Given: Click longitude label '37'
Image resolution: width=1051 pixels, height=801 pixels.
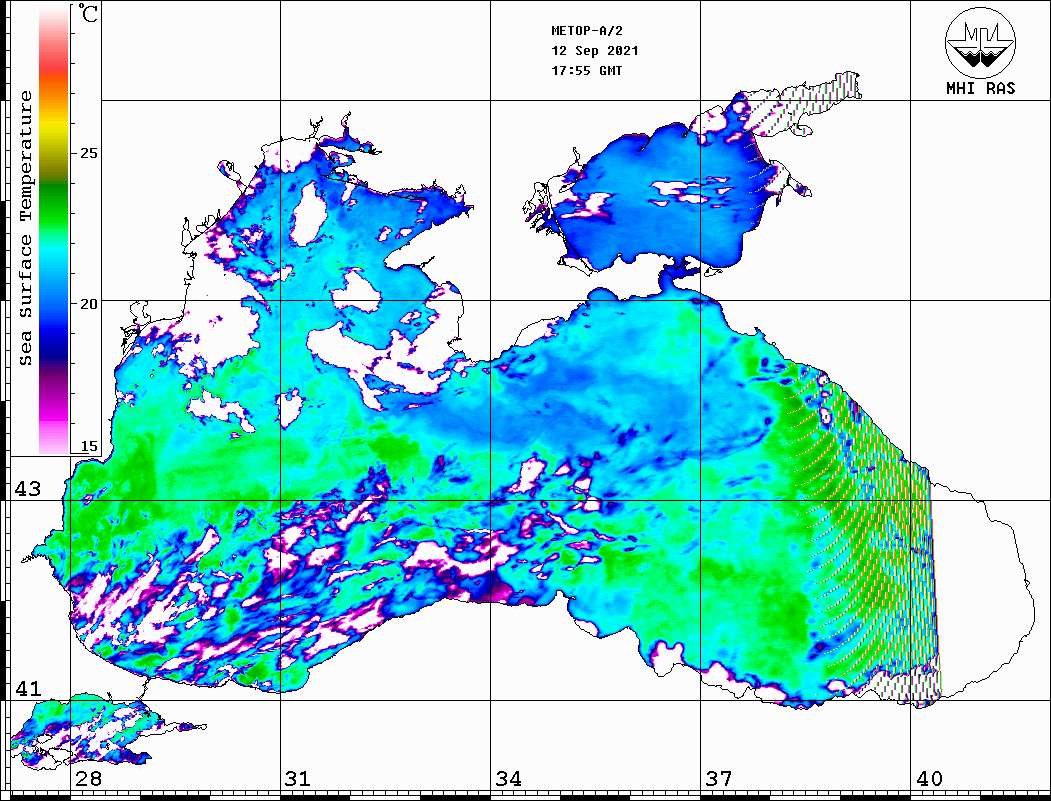Looking at the screenshot, I should [719, 779].
